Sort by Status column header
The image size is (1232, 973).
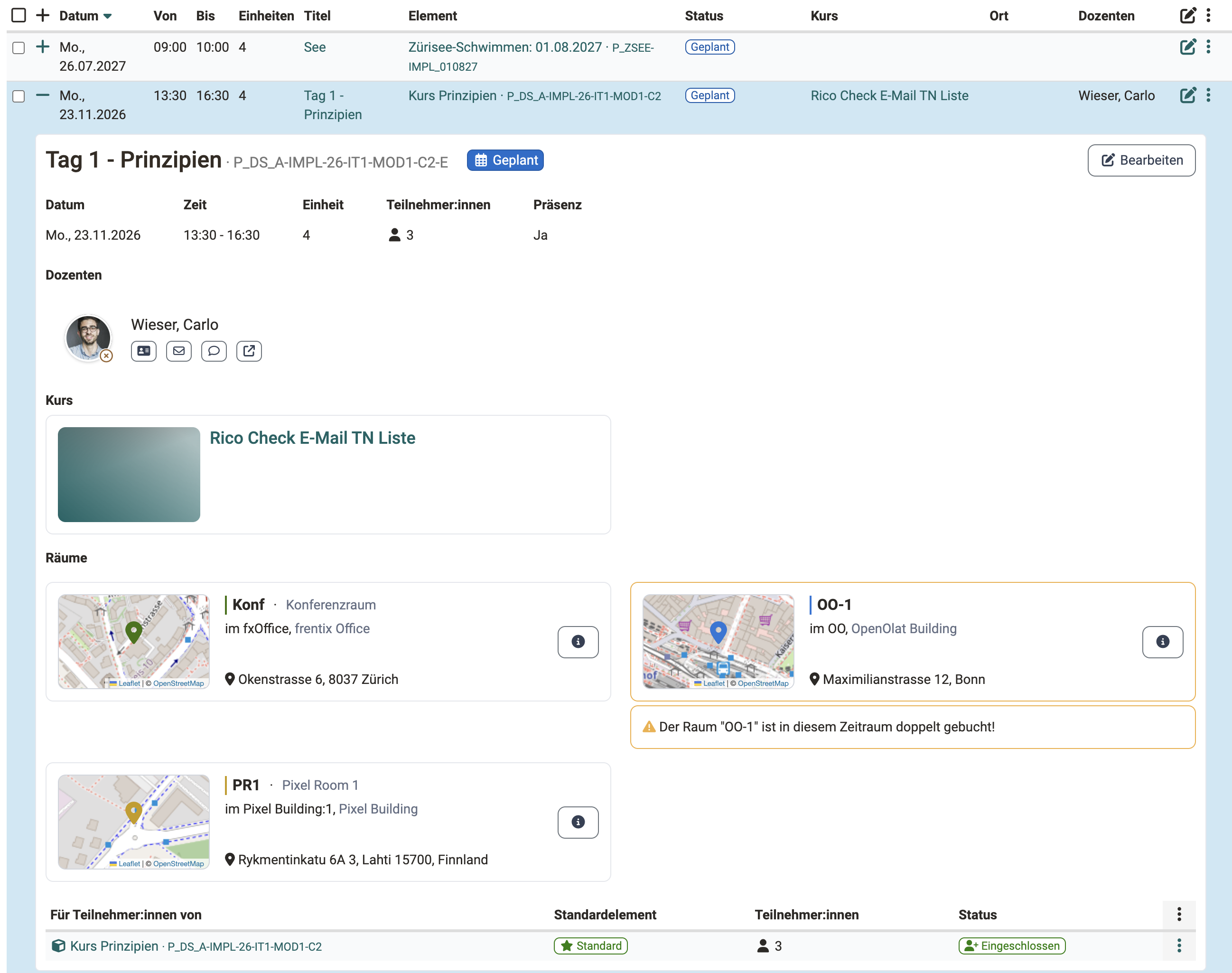click(704, 16)
